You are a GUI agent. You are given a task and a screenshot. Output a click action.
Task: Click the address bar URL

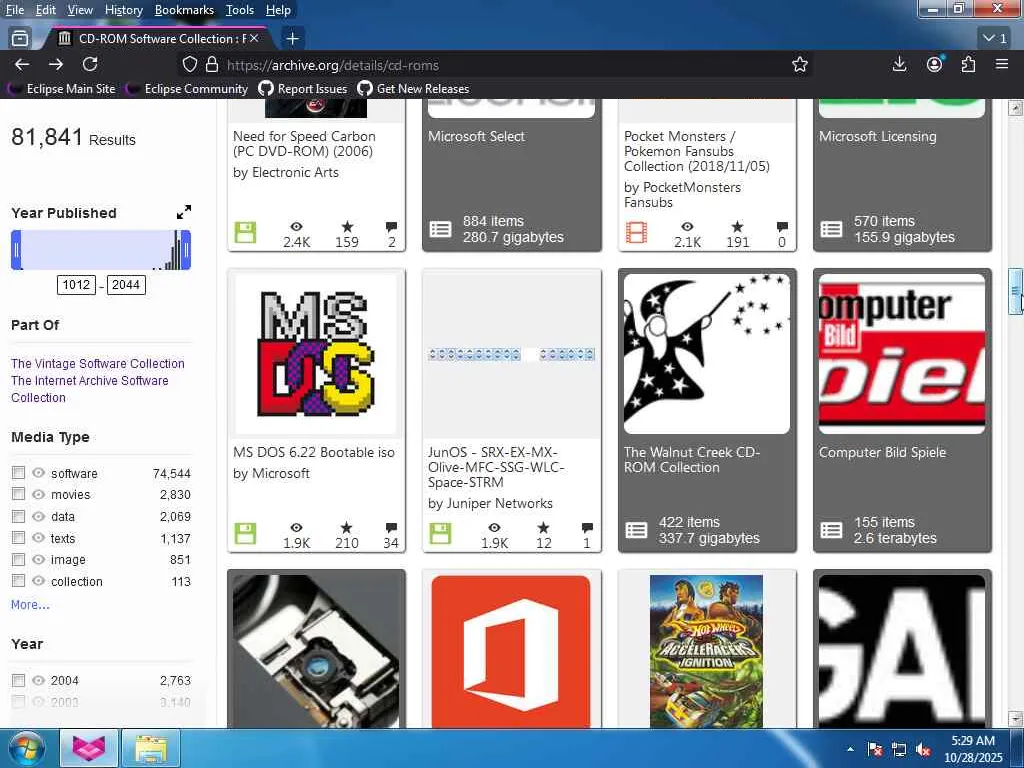pyautogui.click(x=333, y=65)
